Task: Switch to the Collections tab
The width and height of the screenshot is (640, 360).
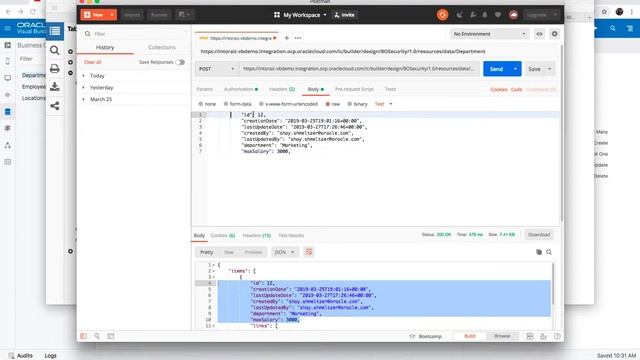Action: (162, 47)
